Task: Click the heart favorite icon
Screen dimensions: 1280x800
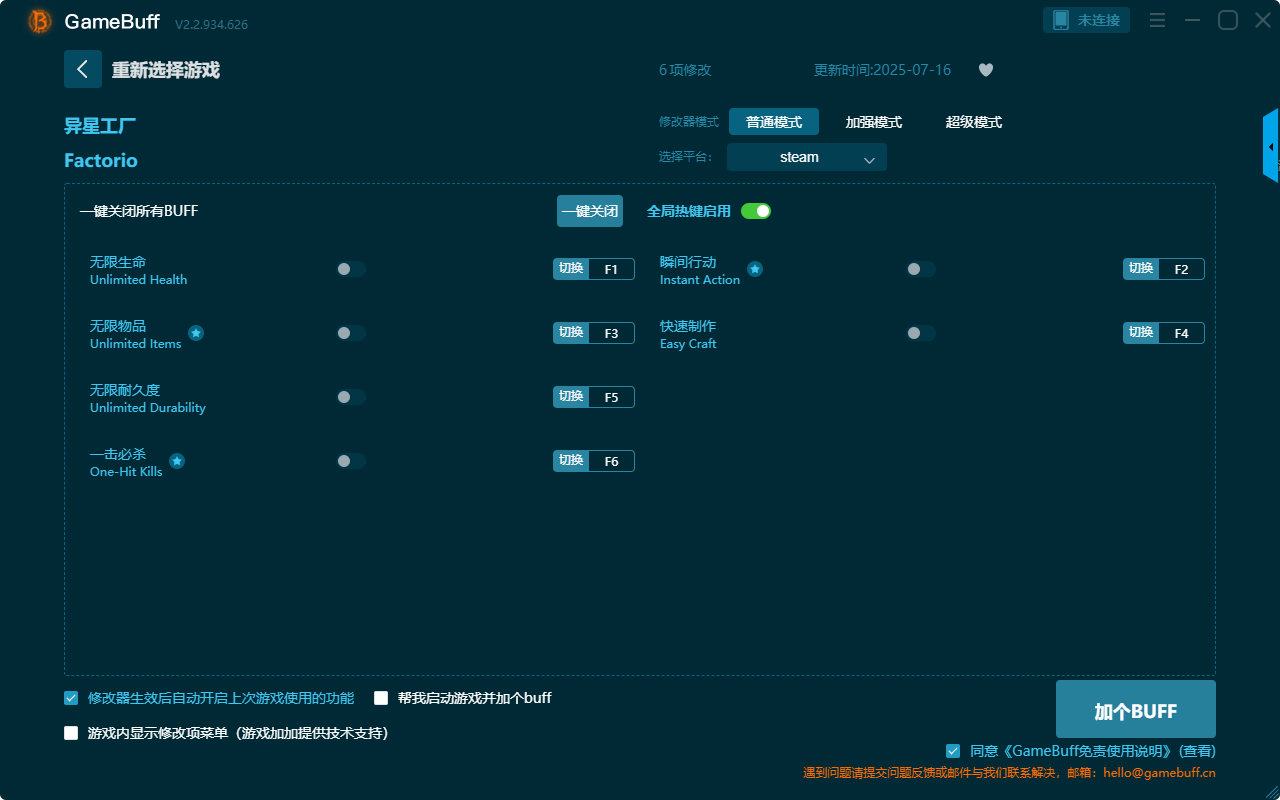Action: point(986,70)
